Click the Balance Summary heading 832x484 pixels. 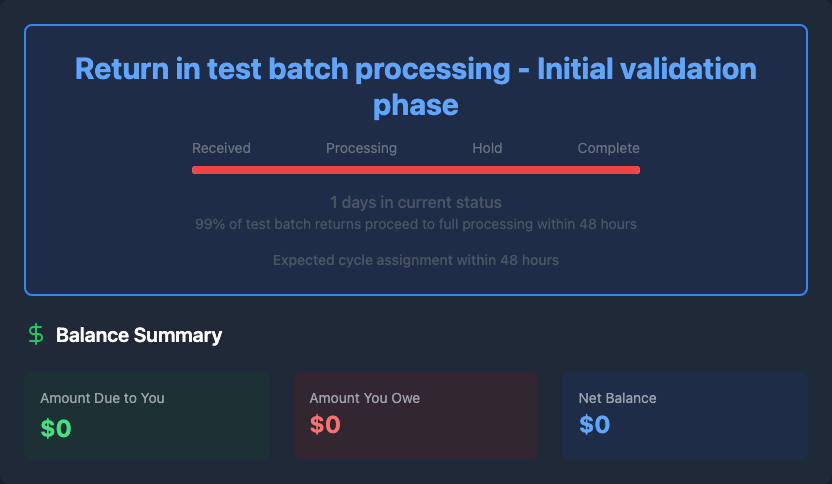tap(139, 335)
